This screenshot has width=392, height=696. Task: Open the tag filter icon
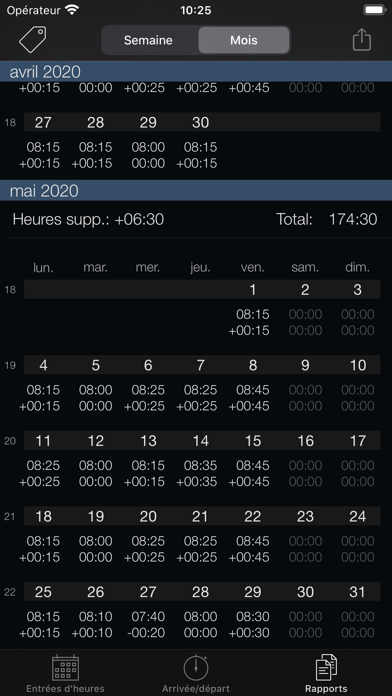[x=32, y=40]
